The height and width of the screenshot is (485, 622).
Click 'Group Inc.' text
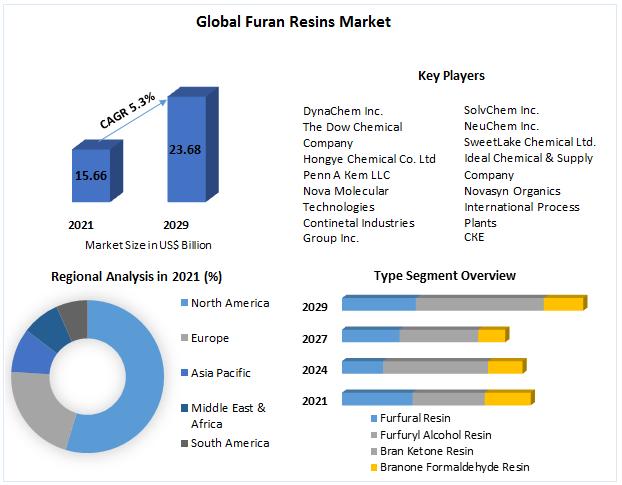click(x=331, y=238)
